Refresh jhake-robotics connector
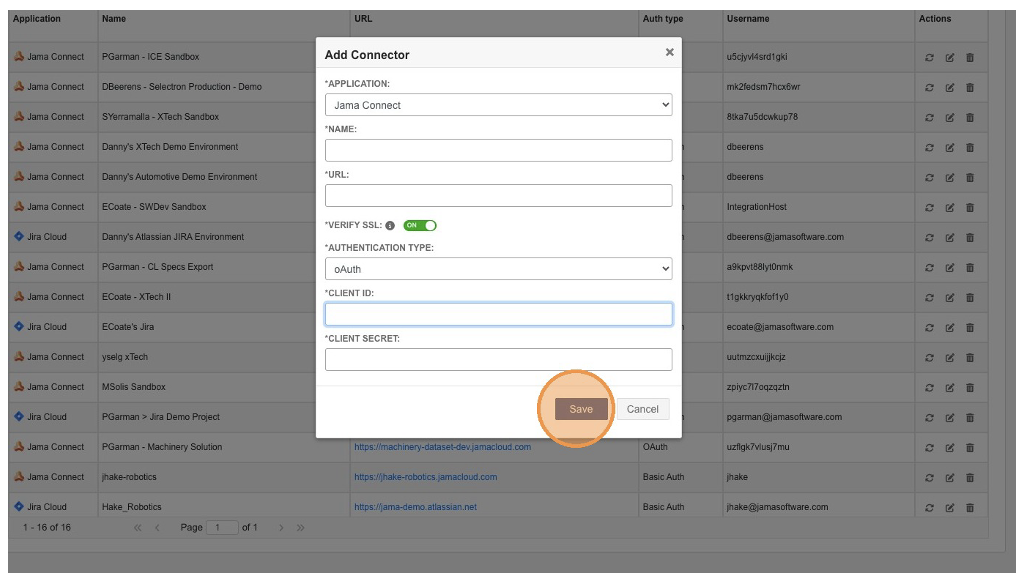 point(929,478)
